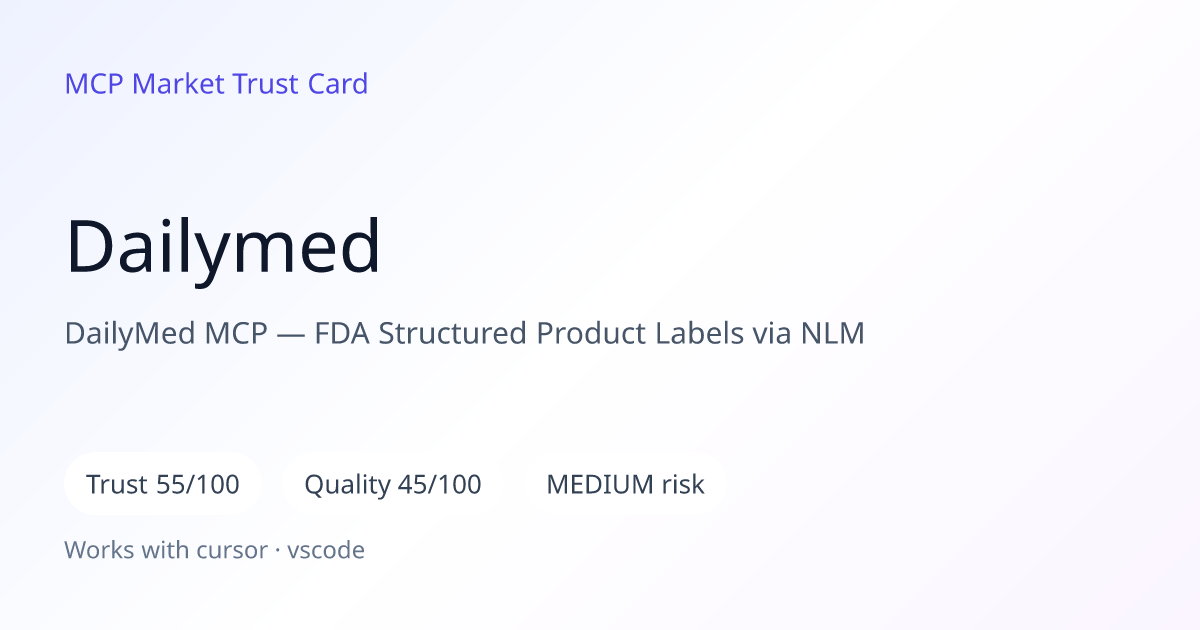Click the Works with cursor · vscode text
Screen dimensions: 1200x630
coord(214,550)
